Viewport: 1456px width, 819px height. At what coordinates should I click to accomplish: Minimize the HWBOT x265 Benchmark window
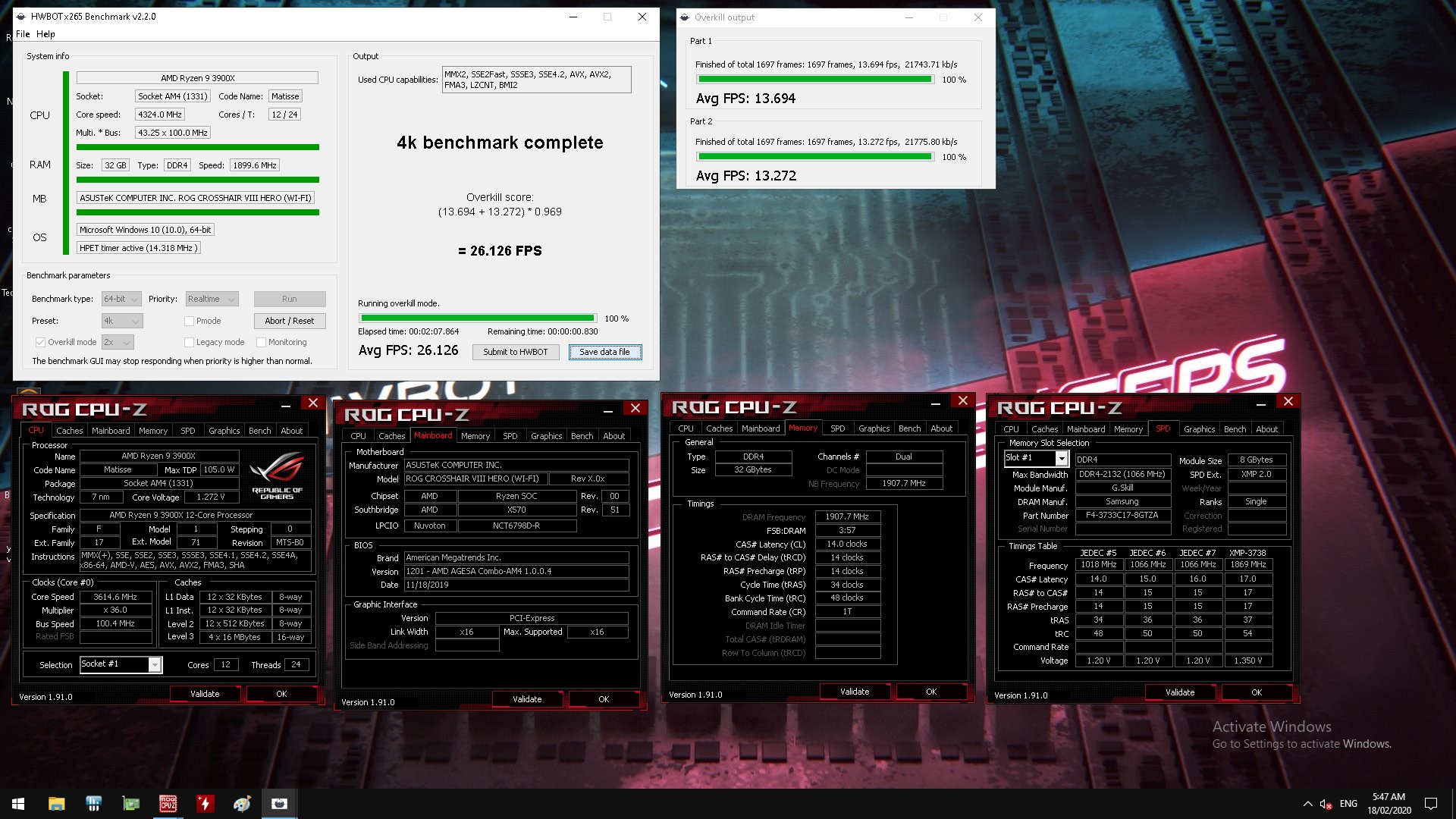click(x=573, y=17)
